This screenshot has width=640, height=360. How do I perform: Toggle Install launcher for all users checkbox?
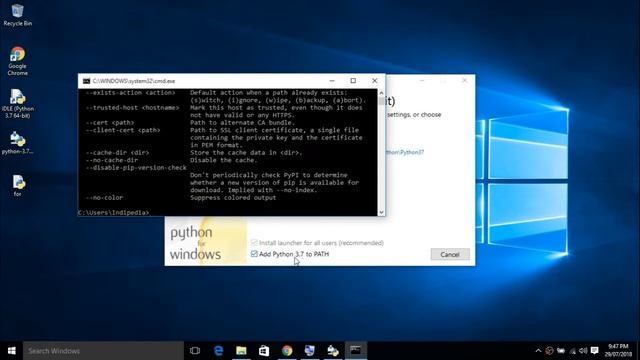[x=254, y=242]
